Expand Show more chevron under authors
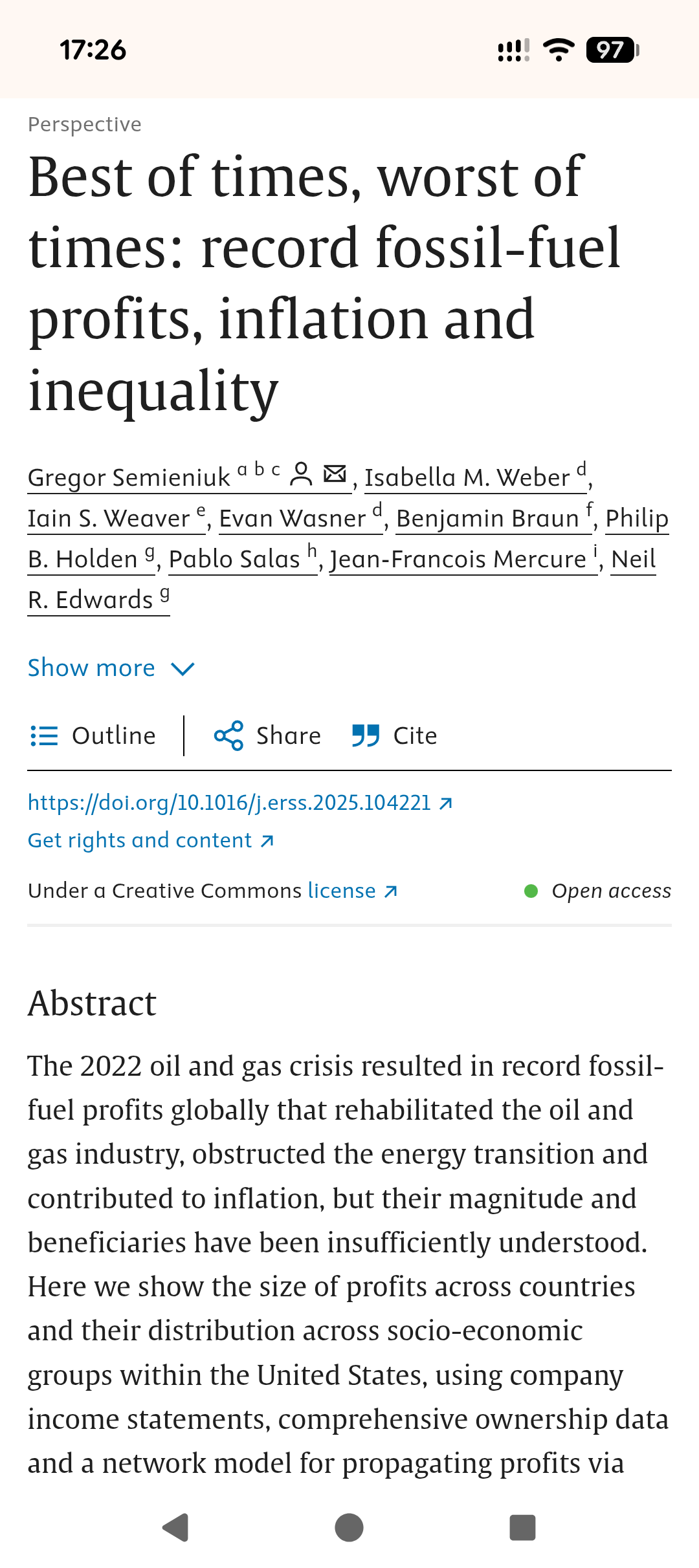The height and width of the screenshot is (1568, 699). [x=183, y=668]
